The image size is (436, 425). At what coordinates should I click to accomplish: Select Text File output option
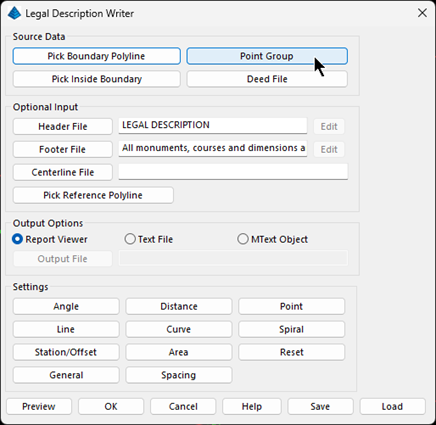pyautogui.click(x=149, y=239)
